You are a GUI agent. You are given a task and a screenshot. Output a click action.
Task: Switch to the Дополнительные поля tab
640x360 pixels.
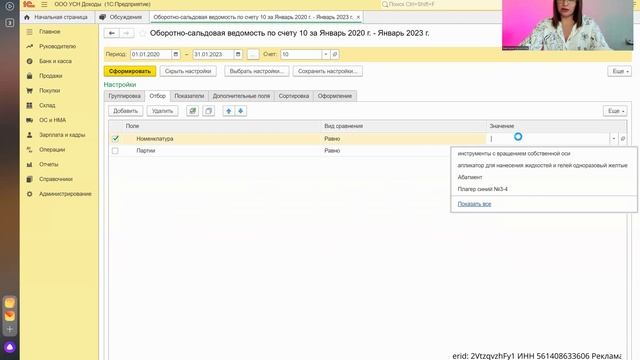point(241,96)
